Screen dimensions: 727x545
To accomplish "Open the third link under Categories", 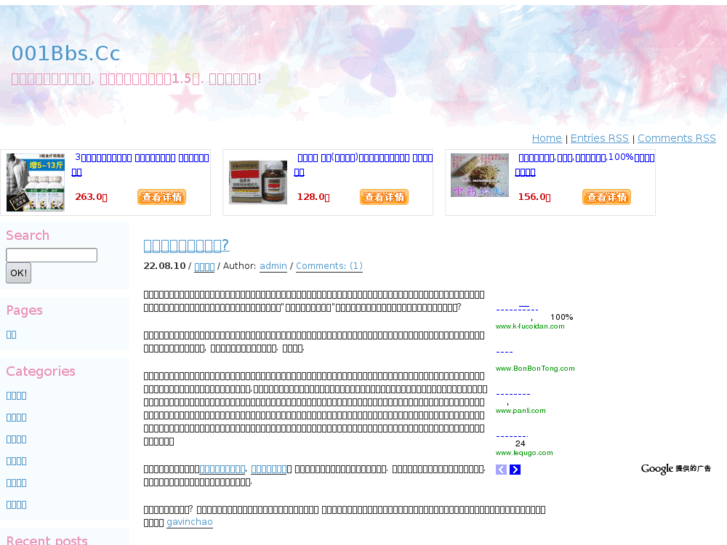I will (16, 439).
